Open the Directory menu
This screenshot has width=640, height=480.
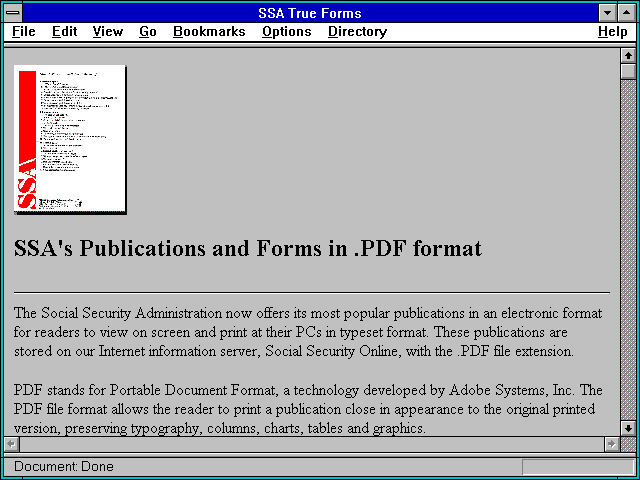pos(358,32)
